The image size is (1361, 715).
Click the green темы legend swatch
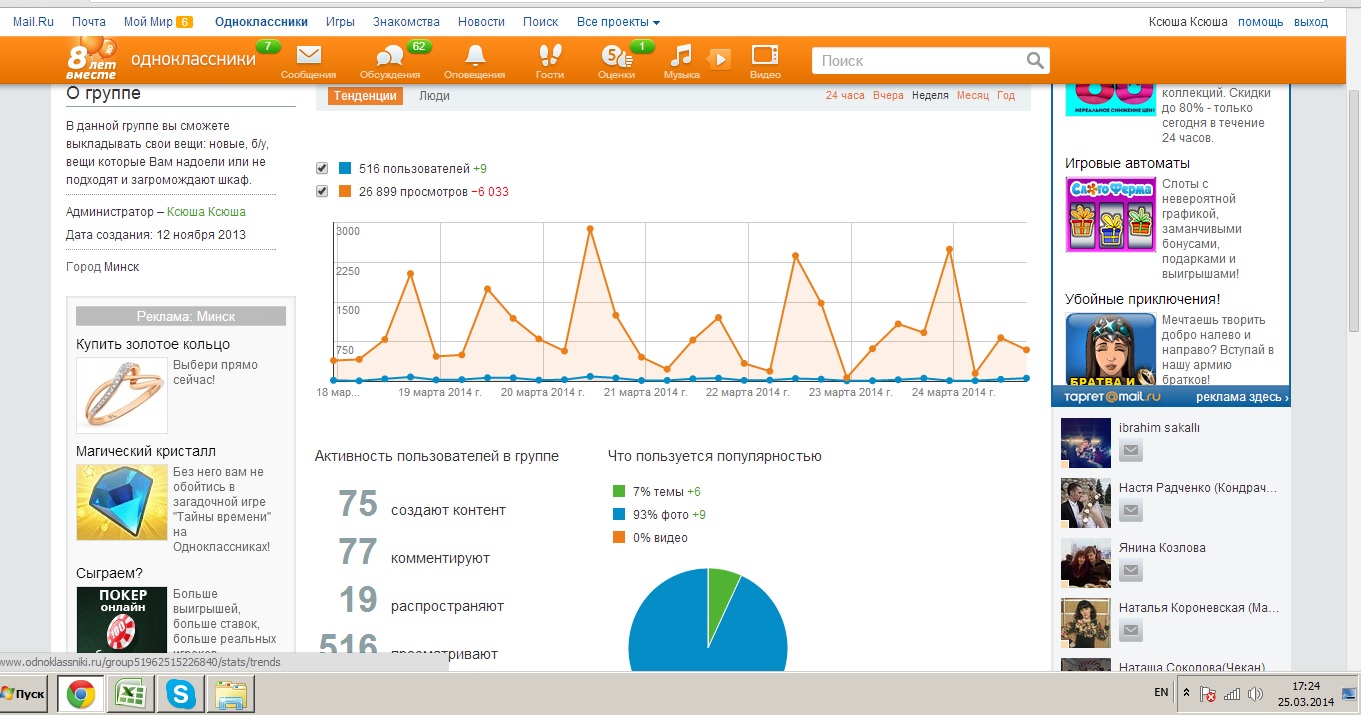pyautogui.click(x=619, y=491)
